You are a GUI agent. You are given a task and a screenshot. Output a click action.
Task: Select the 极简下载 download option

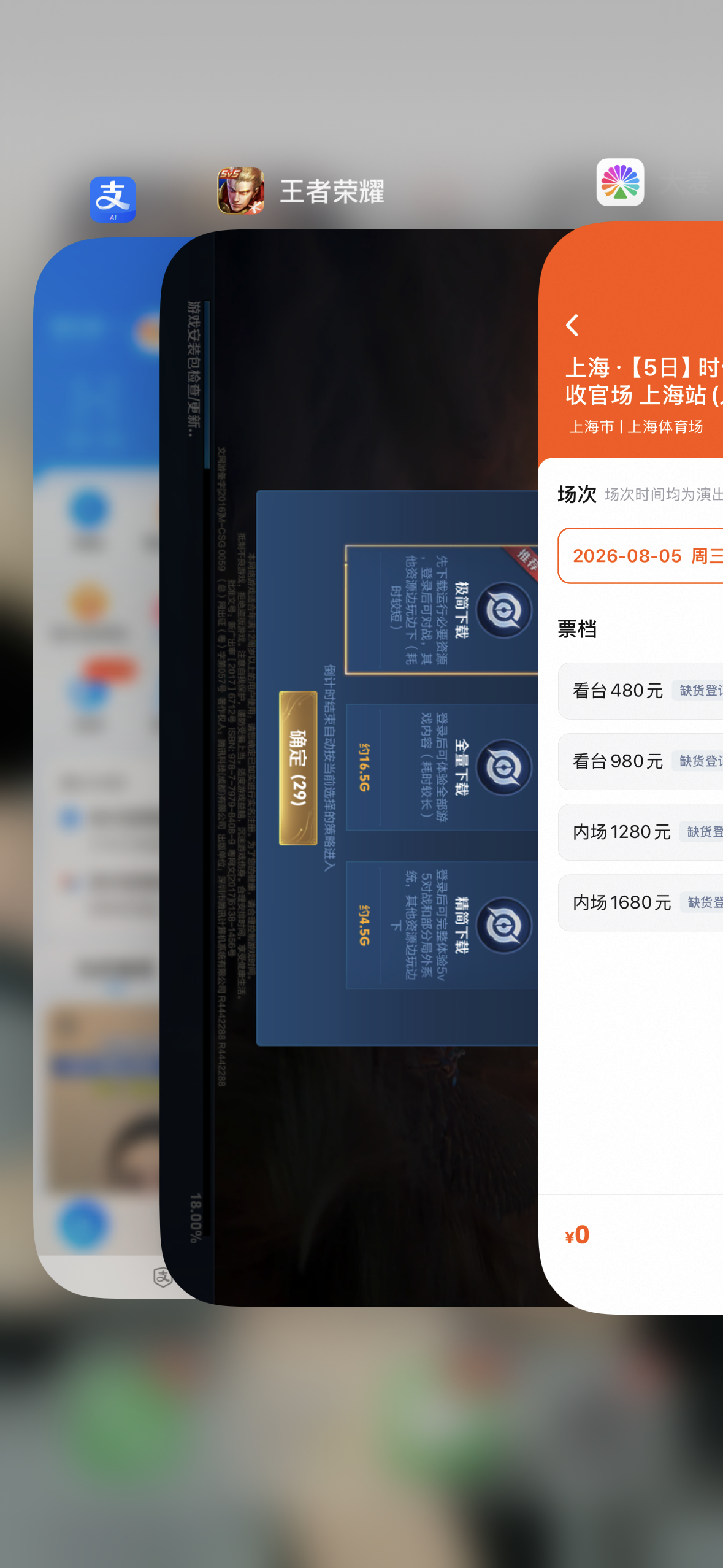pos(442,610)
